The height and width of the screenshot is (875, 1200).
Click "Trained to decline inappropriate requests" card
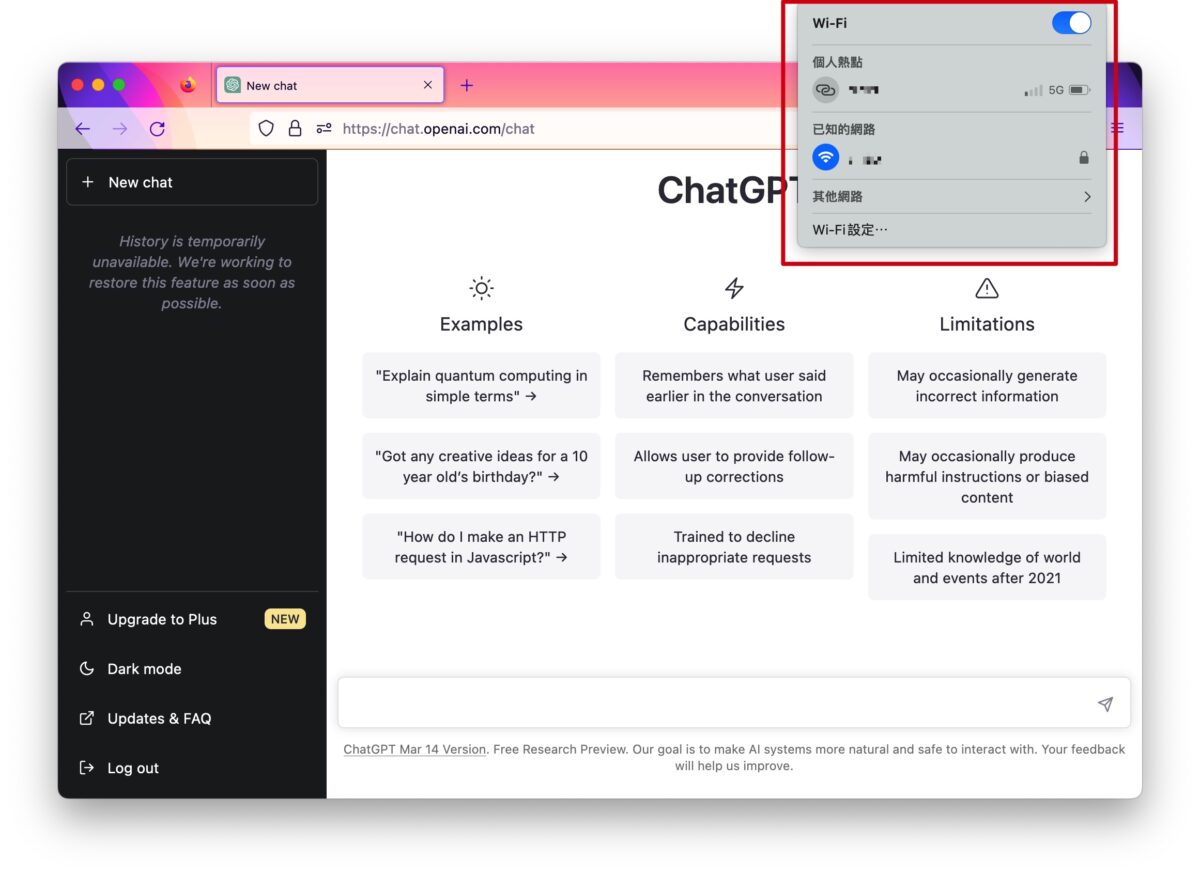coord(734,547)
